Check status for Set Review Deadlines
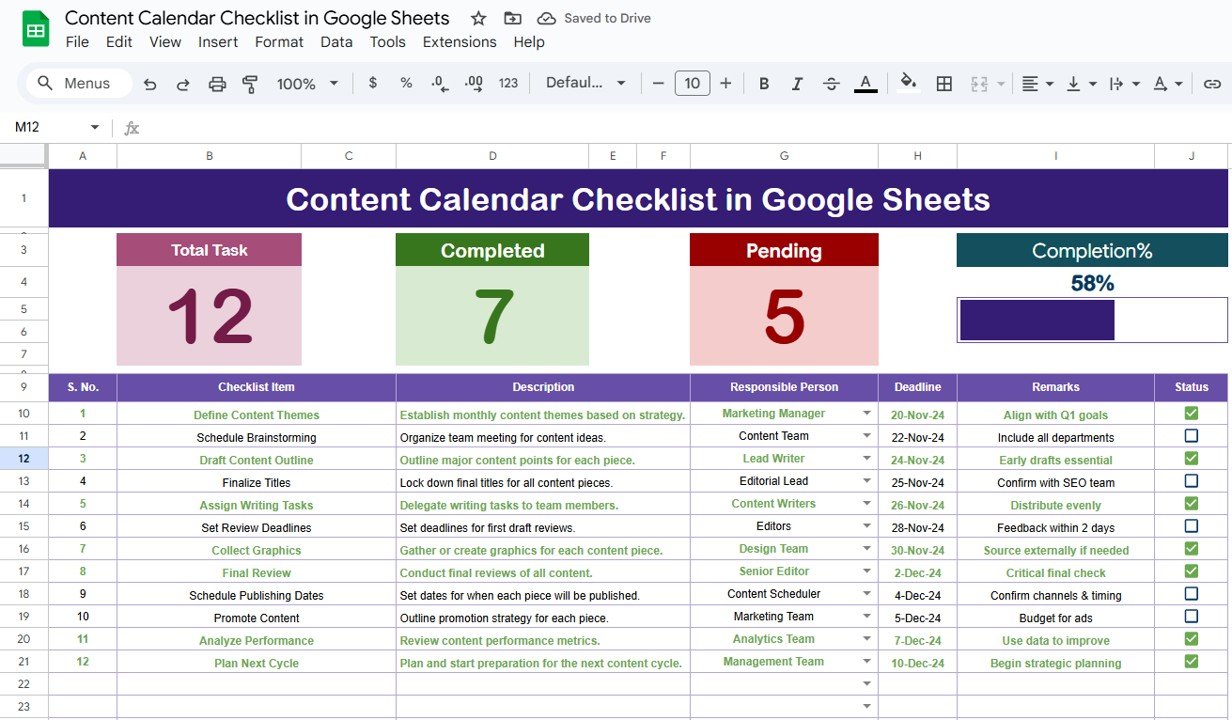Viewport: 1232px width, 720px height. (1191, 526)
